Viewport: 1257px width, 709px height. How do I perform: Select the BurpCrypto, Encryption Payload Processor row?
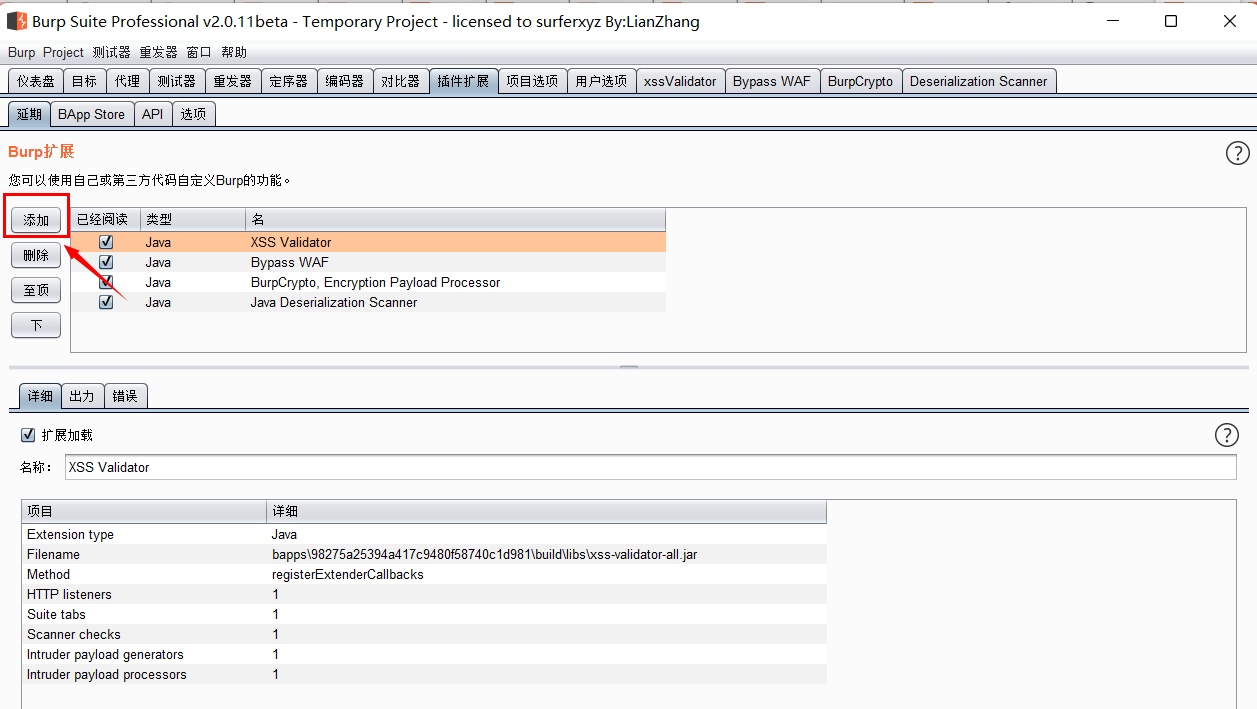[368, 282]
